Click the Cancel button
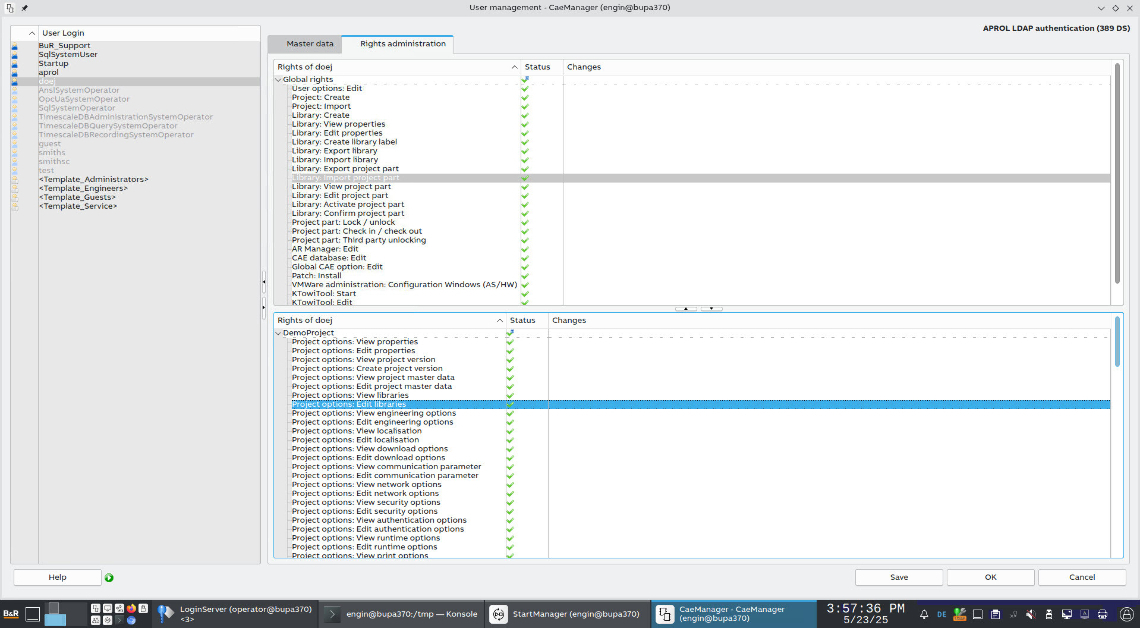Viewport: 1140px width, 628px height. (x=1081, y=577)
